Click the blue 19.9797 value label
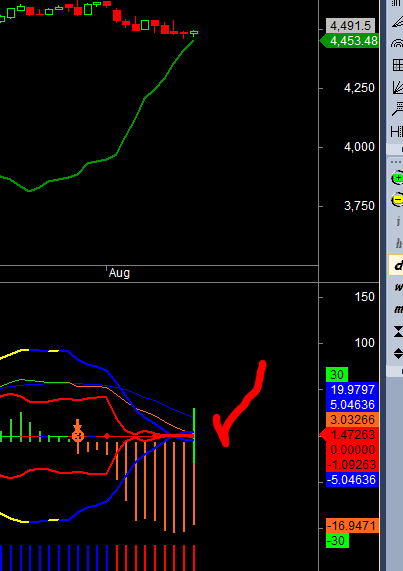This screenshot has width=403, height=571. (x=352, y=390)
